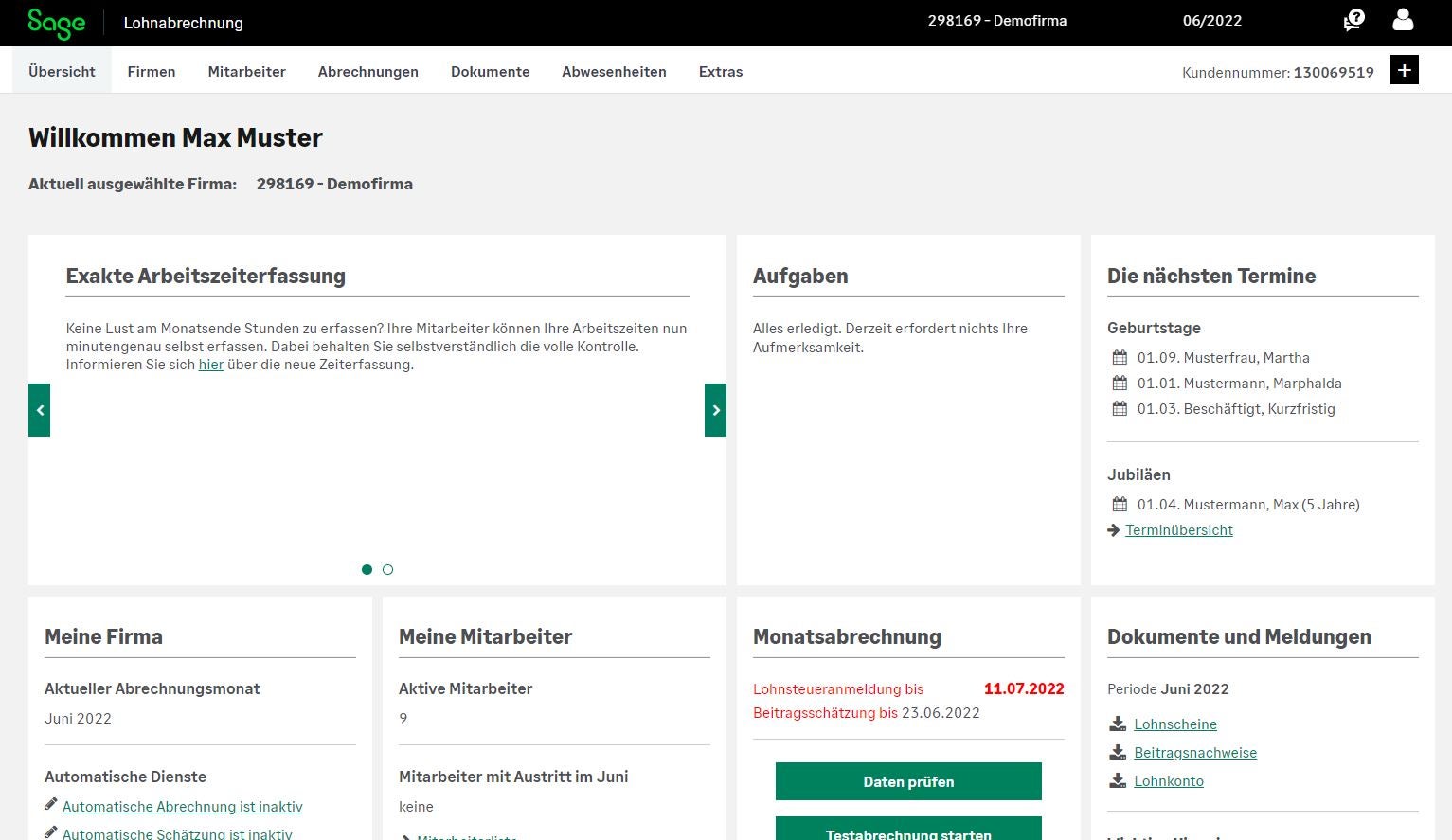Open the 06/2022 period selector

[x=1211, y=21]
